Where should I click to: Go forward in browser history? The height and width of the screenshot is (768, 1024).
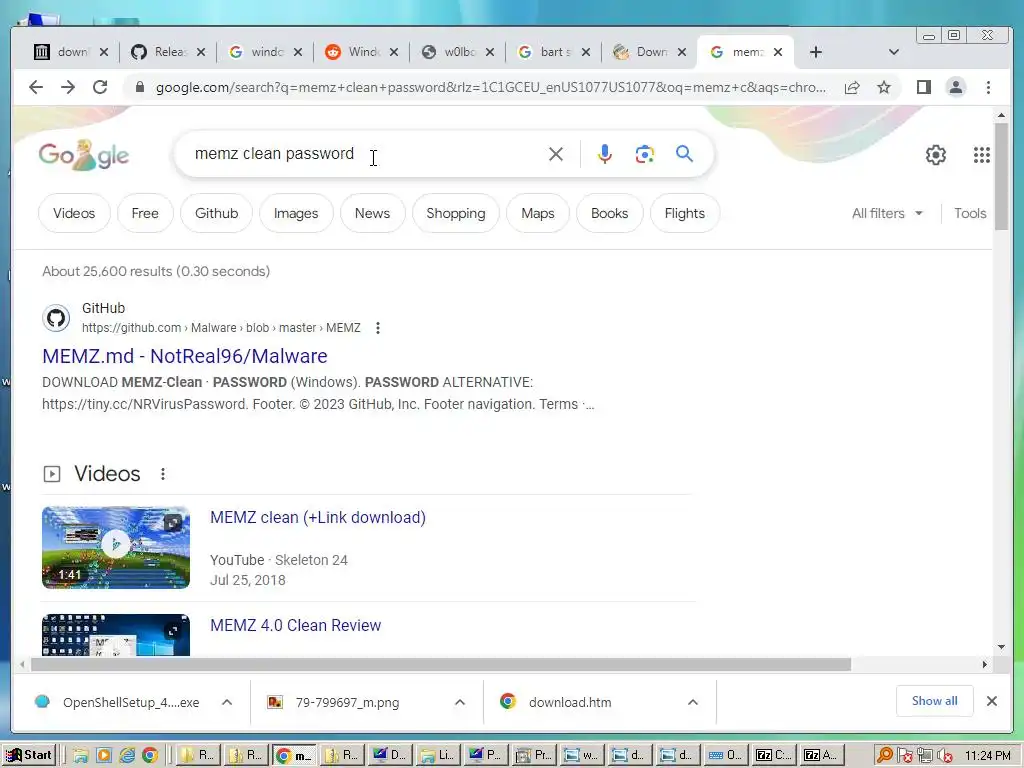tap(68, 87)
